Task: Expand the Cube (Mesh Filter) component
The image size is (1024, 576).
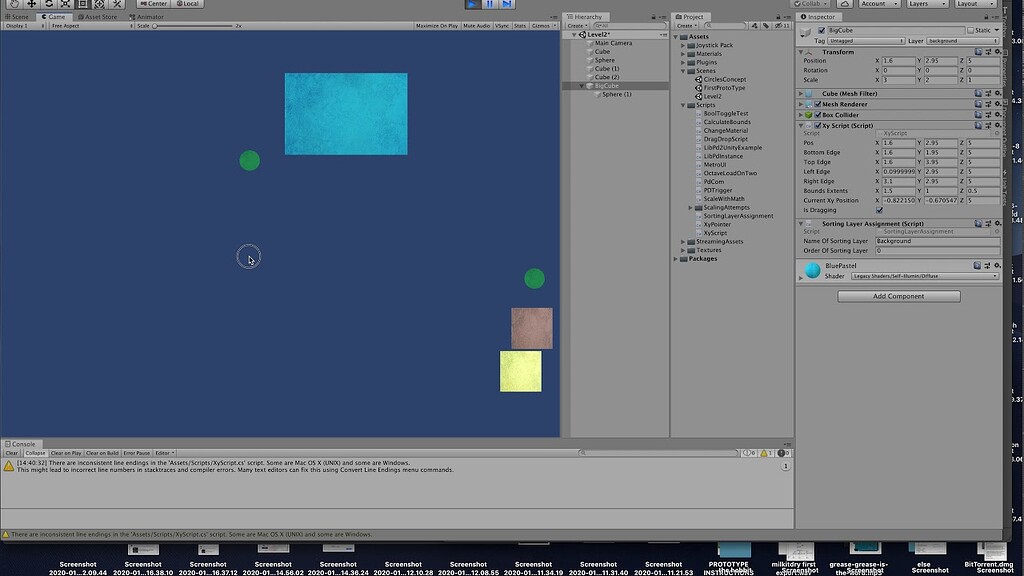Action: click(x=799, y=94)
